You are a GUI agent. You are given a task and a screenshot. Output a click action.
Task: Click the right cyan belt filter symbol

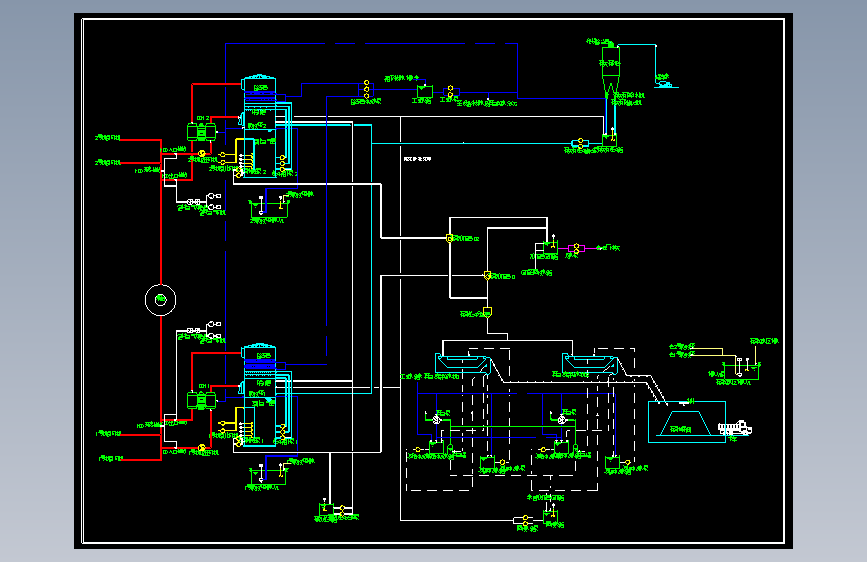pos(590,363)
